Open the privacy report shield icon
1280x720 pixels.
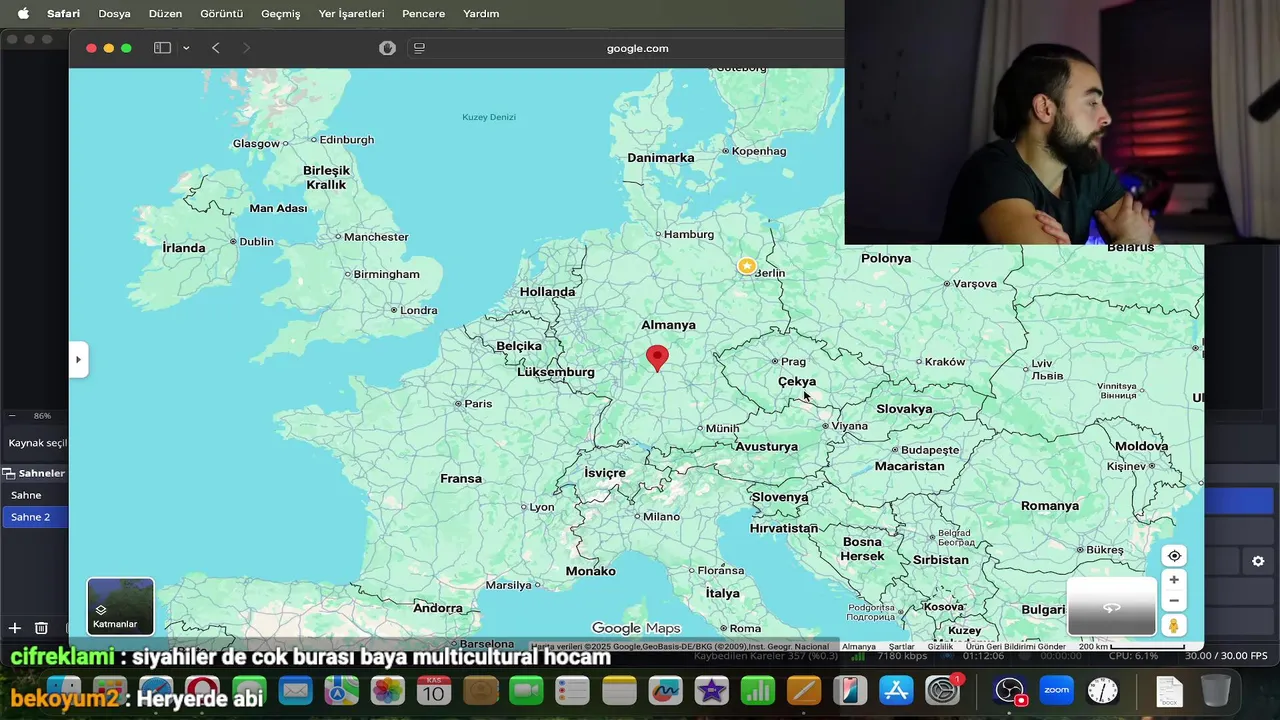click(x=387, y=48)
